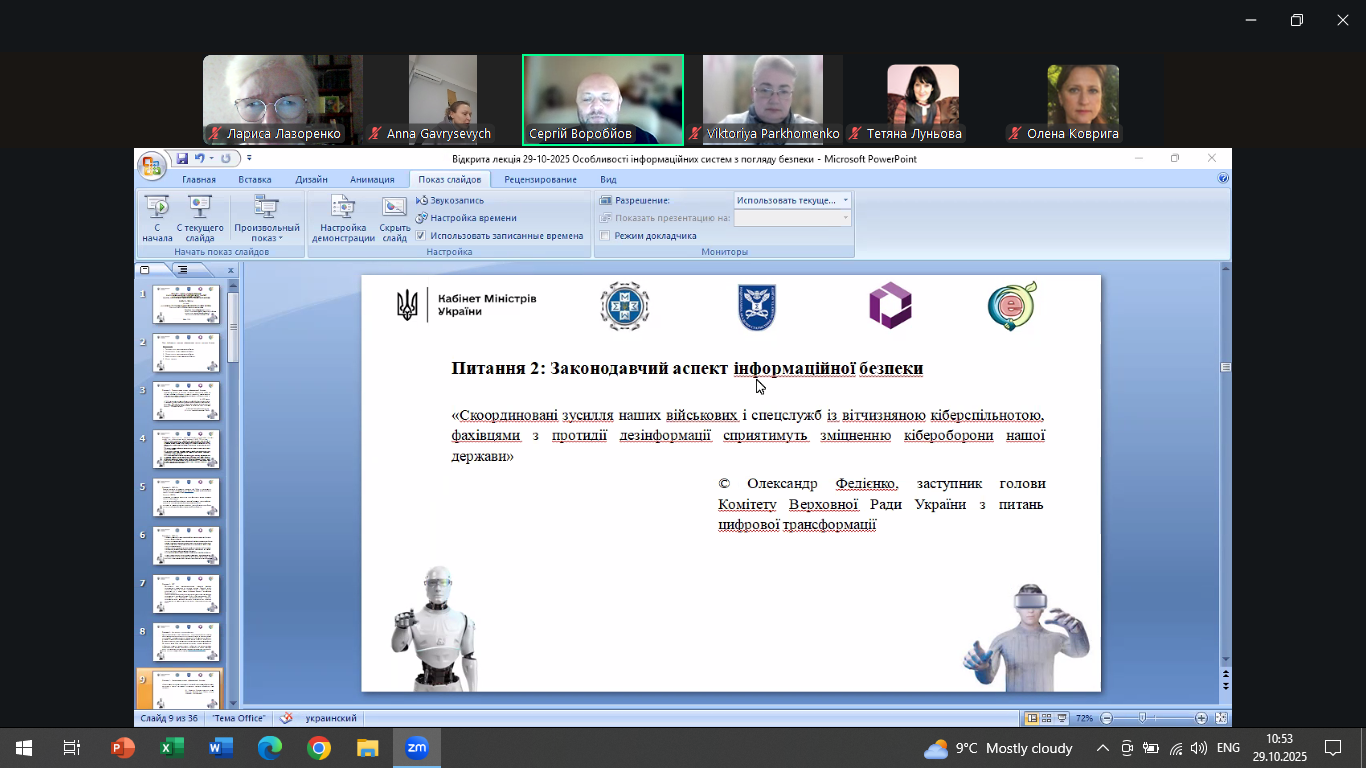
Task: Switch to the Рецензирование tab
Action: [540, 180]
